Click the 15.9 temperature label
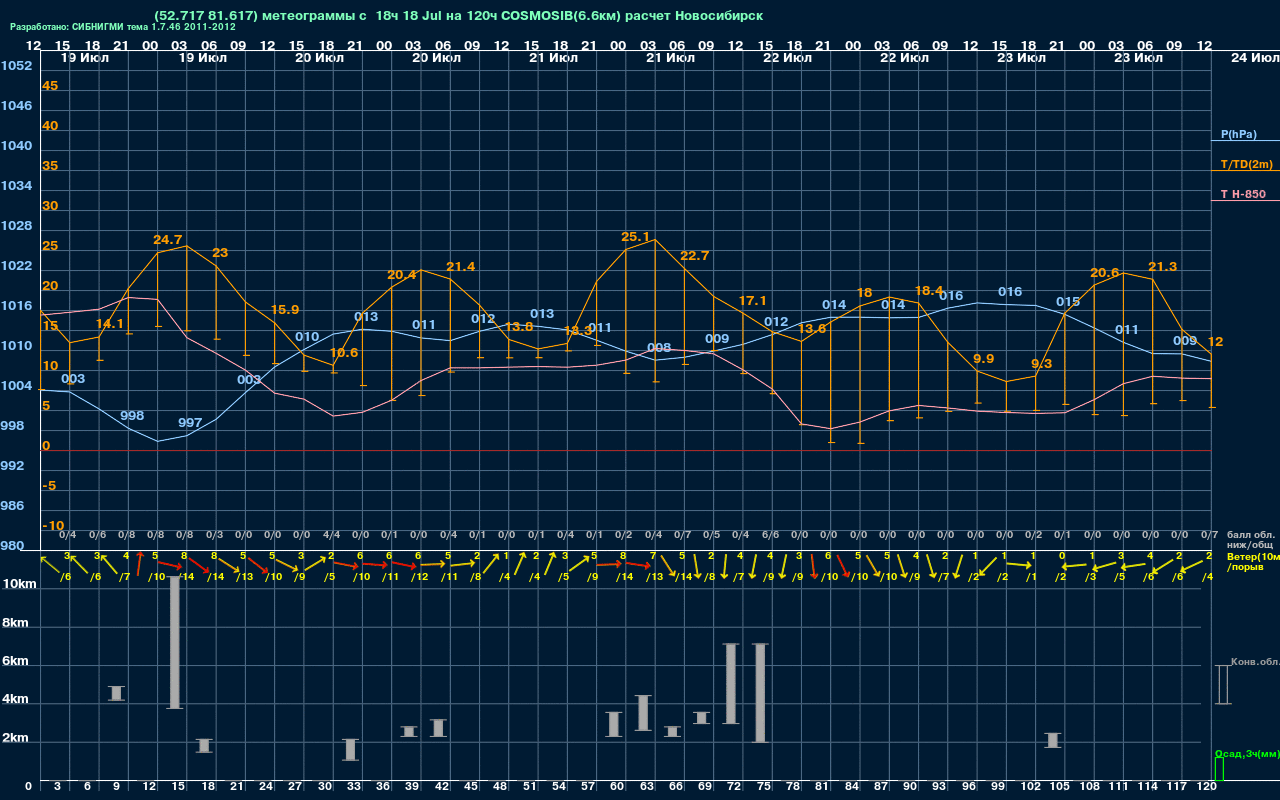The height and width of the screenshot is (800, 1280). (285, 310)
